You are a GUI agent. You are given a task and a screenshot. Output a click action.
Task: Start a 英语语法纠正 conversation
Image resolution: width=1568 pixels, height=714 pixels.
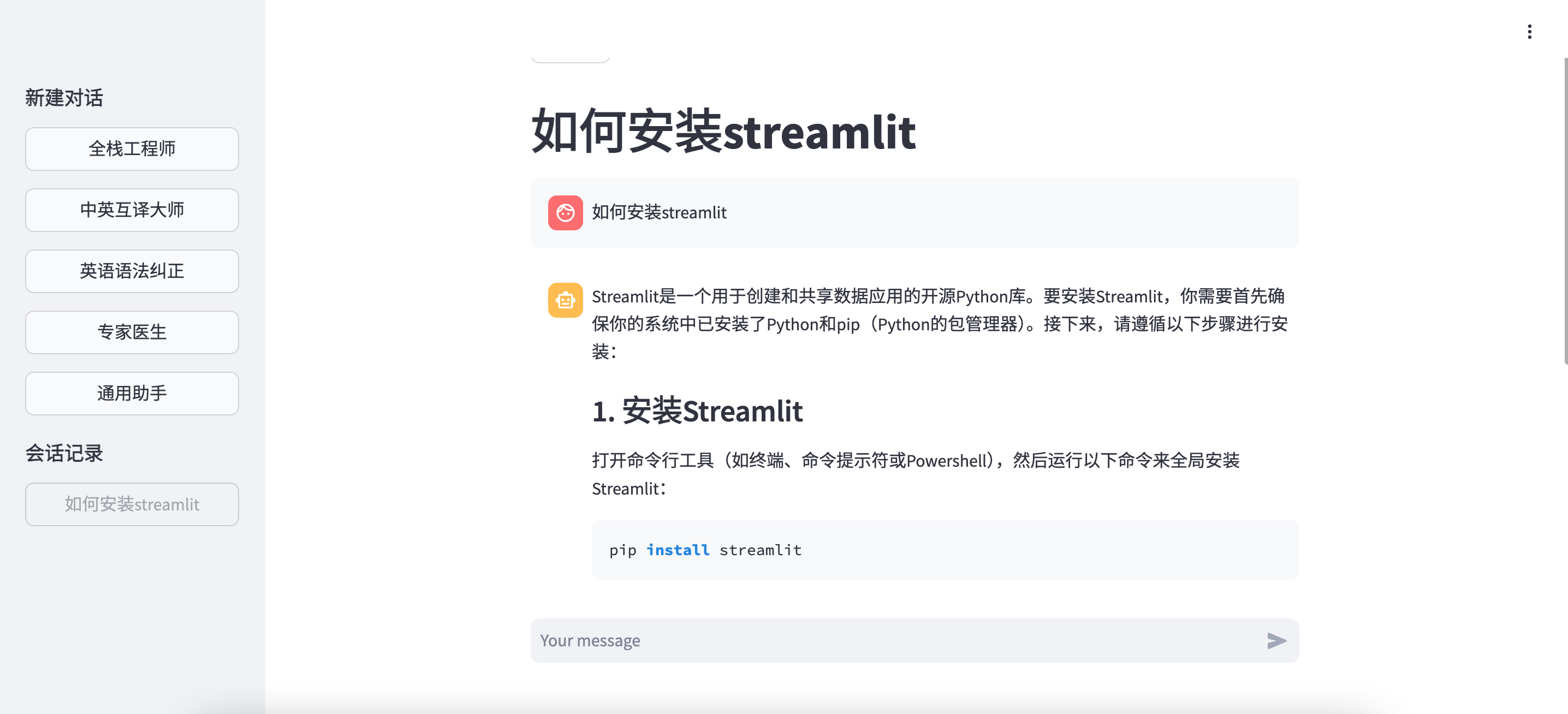click(132, 271)
